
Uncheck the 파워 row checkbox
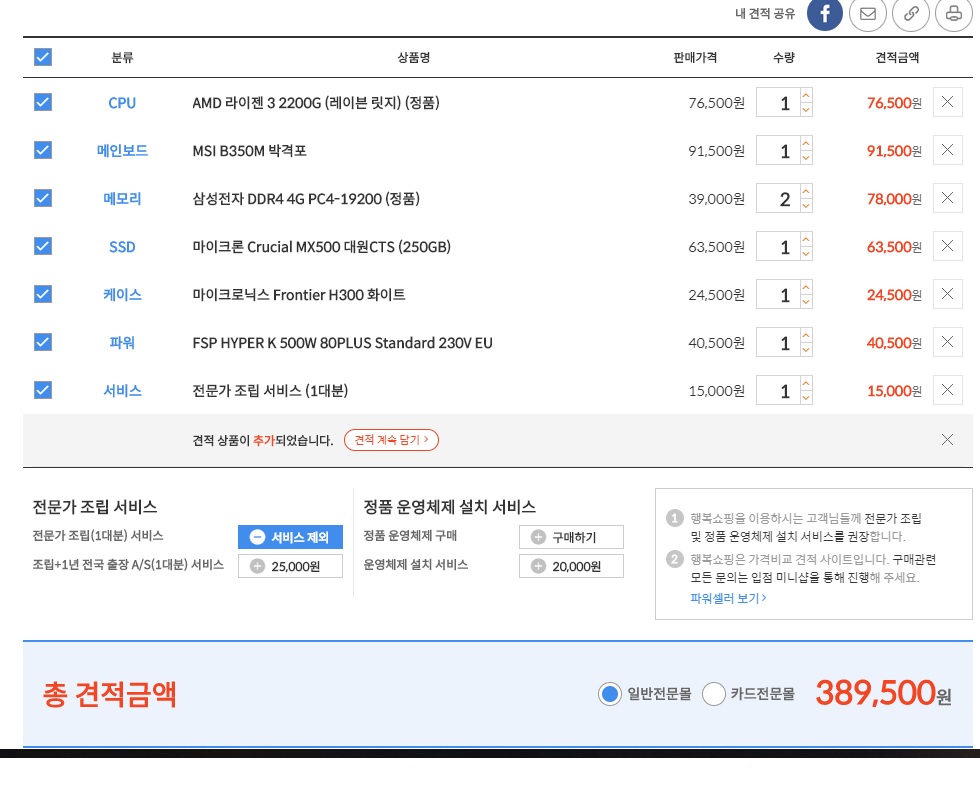tap(43, 342)
